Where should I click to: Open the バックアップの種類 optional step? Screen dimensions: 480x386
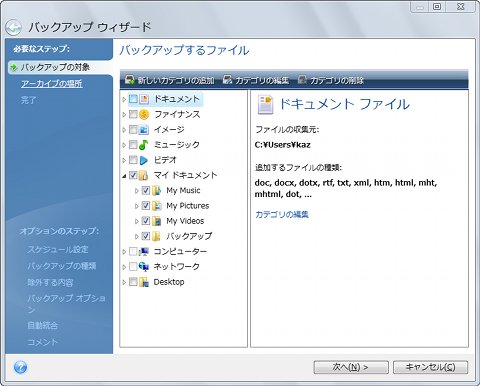click(62, 266)
